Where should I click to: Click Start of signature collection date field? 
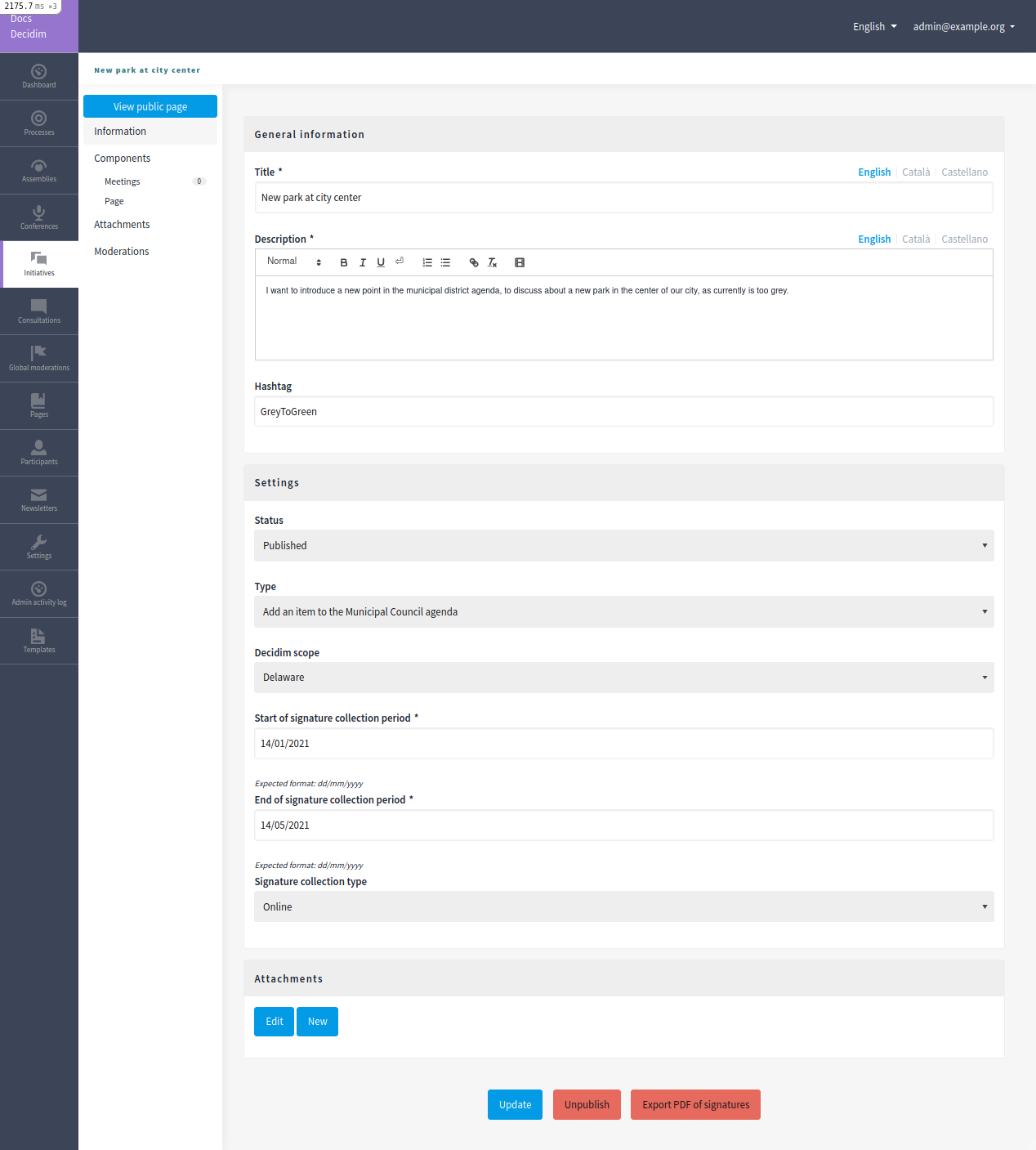[x=624, y=743]
